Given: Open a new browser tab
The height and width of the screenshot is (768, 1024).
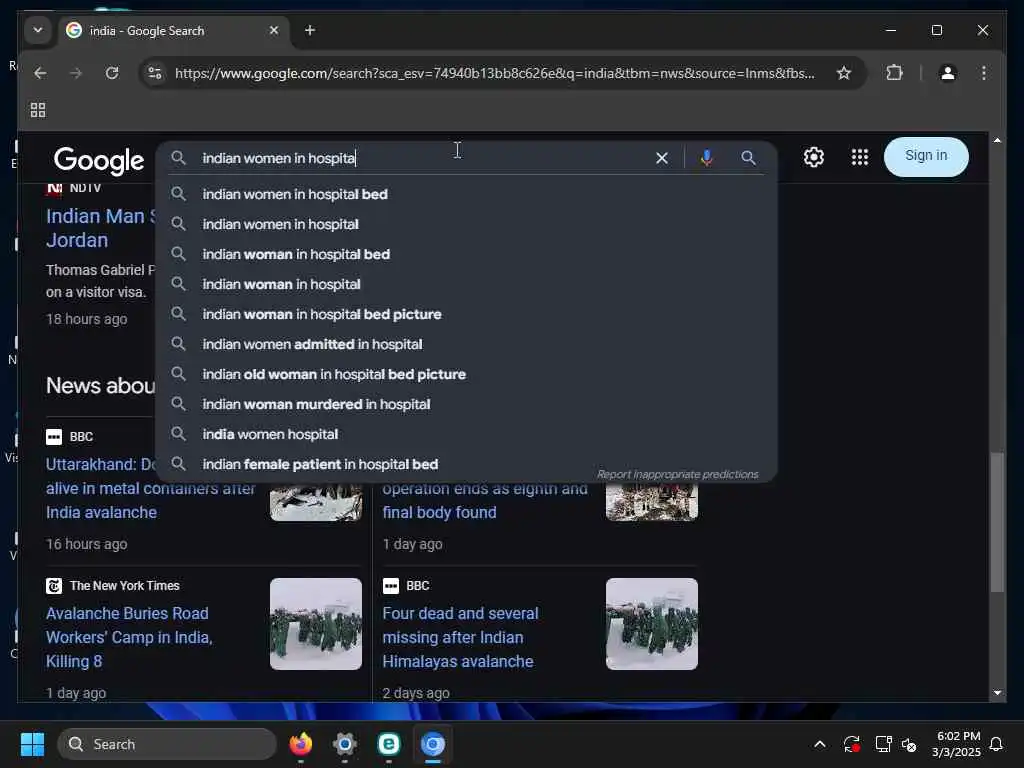Looking at the screenshot, I should [x=310, y=30].
